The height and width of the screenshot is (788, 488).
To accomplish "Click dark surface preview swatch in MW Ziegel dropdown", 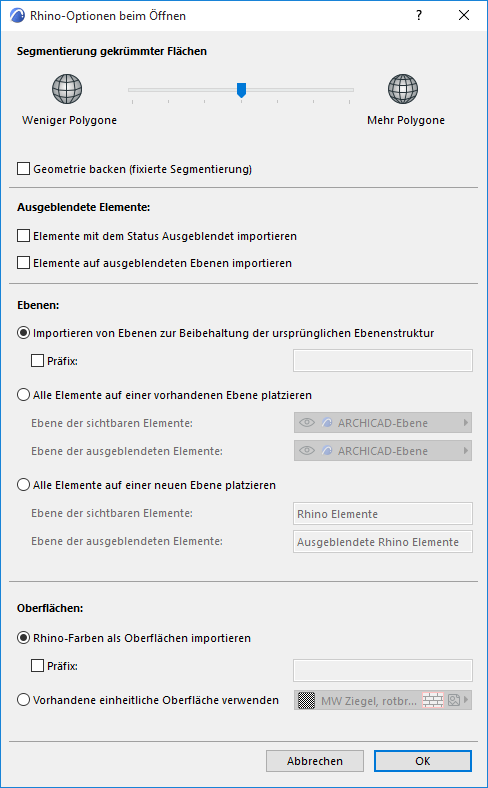I will 307,700.
